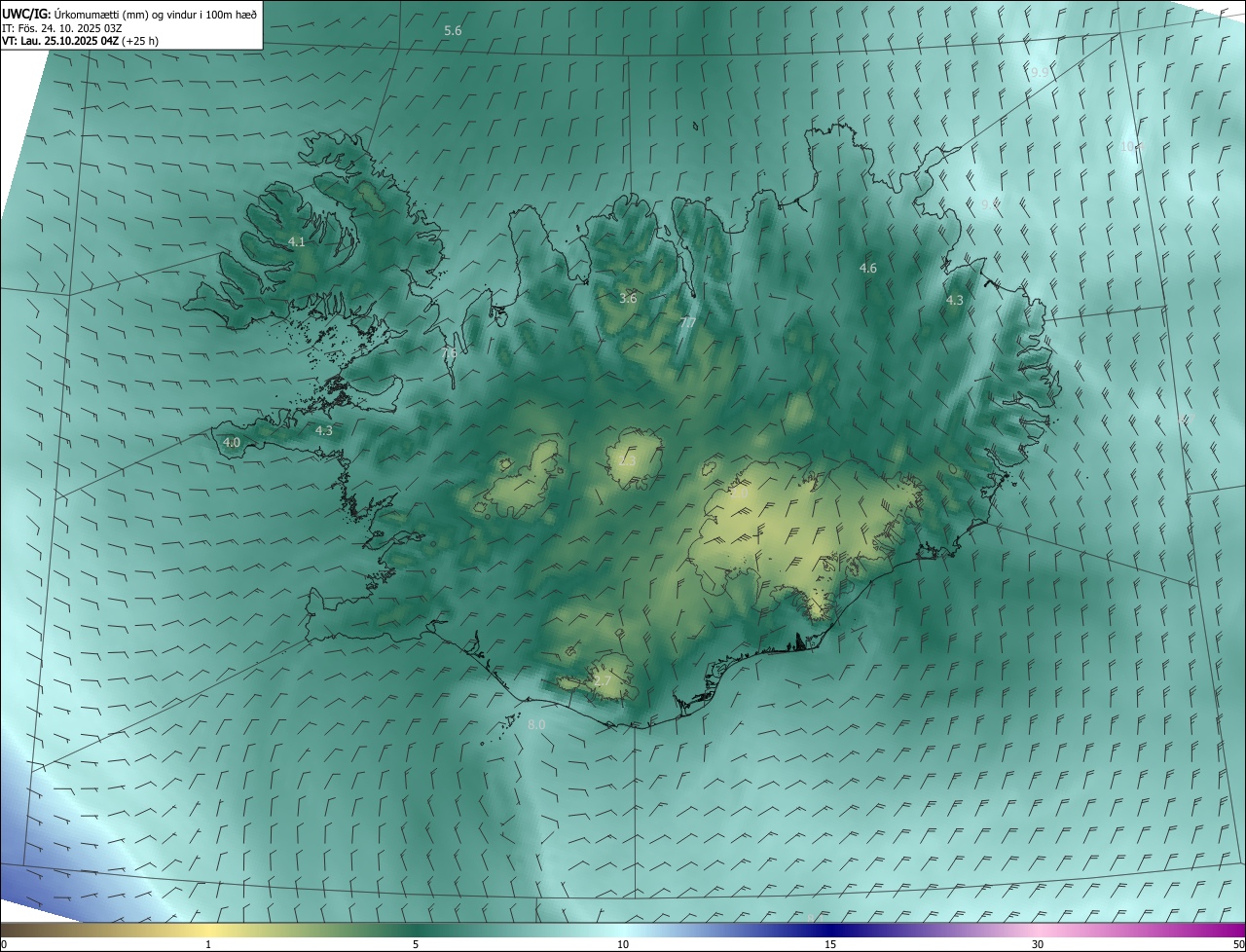Screen dimensions: 1246x952
Task: Click the 10 tick on the color scale
Action: (623, 944)
